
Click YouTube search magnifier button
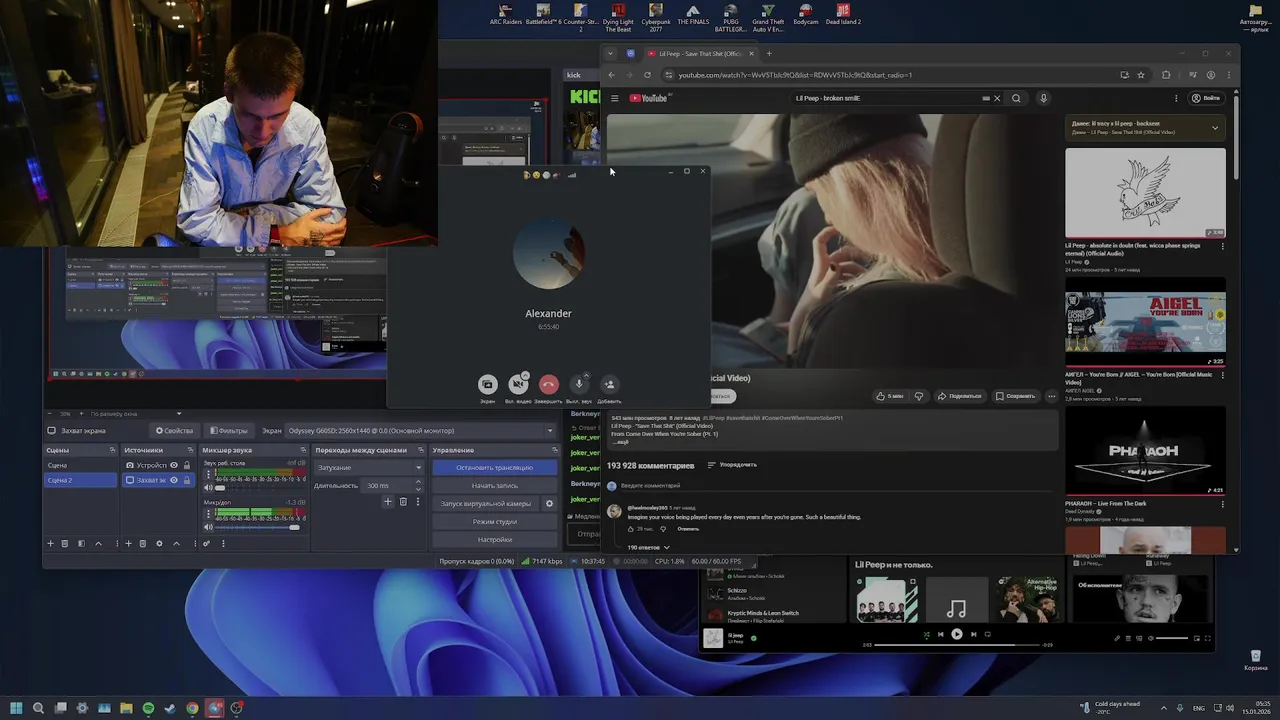coord(1016,98)
